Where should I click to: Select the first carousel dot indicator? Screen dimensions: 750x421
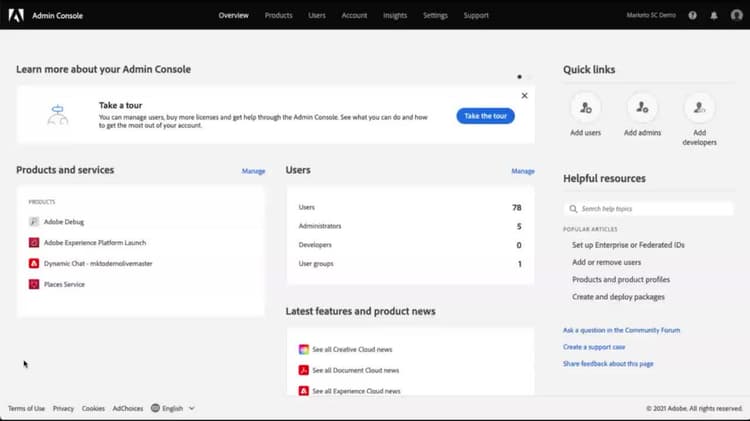pyautogui.click(x=519, y=77)
